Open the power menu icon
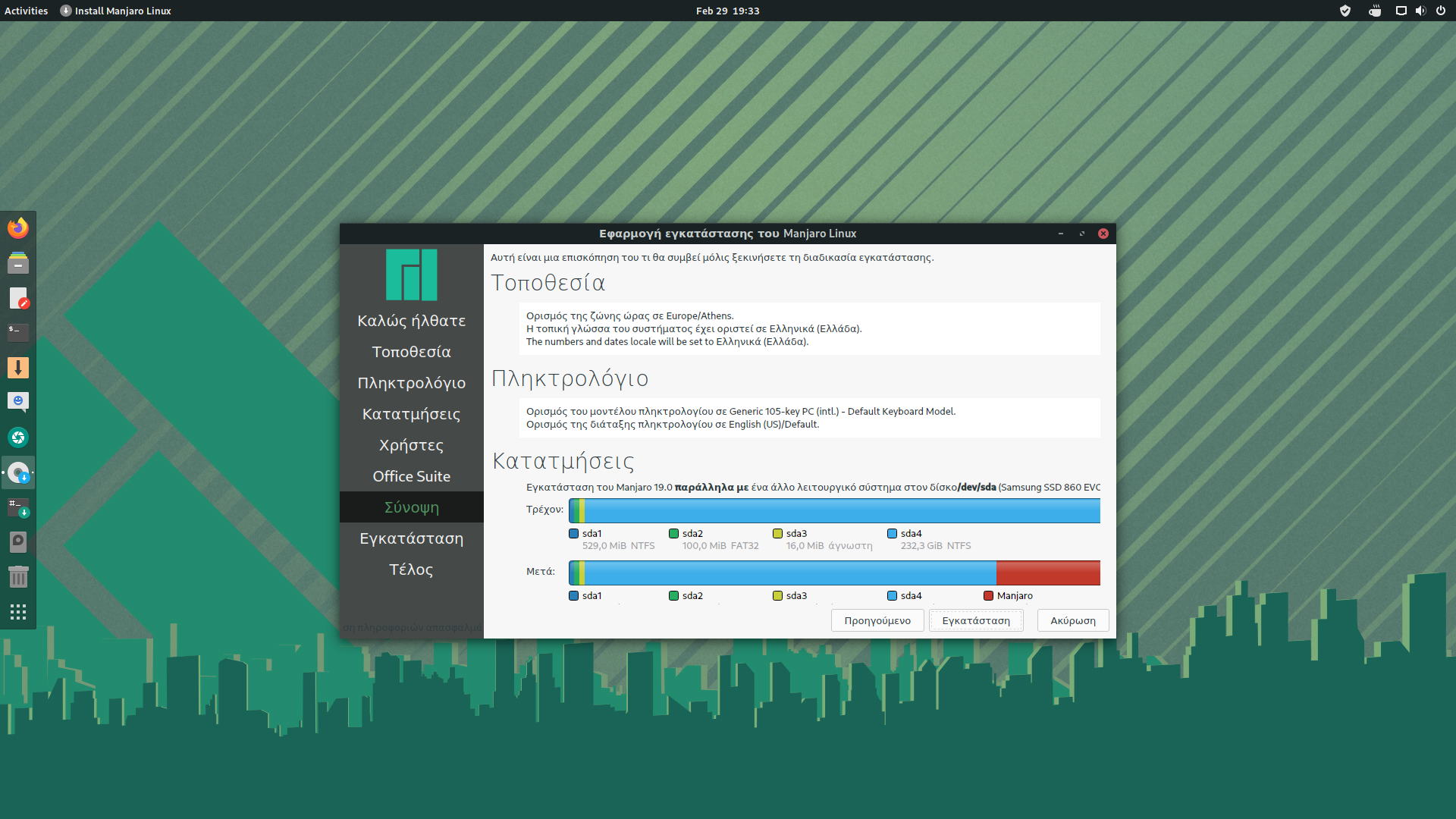1456x819 pixels. pyautogui.click(x=1441, y=11)
